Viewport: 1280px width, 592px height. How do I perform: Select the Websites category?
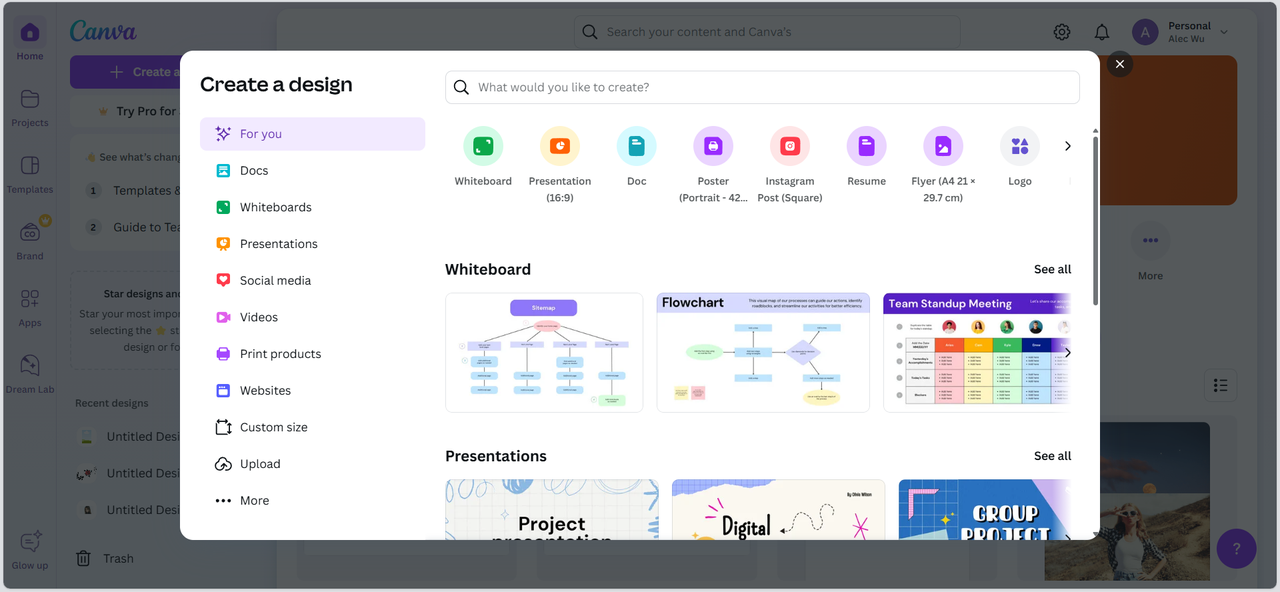click(x=312, y=391)
